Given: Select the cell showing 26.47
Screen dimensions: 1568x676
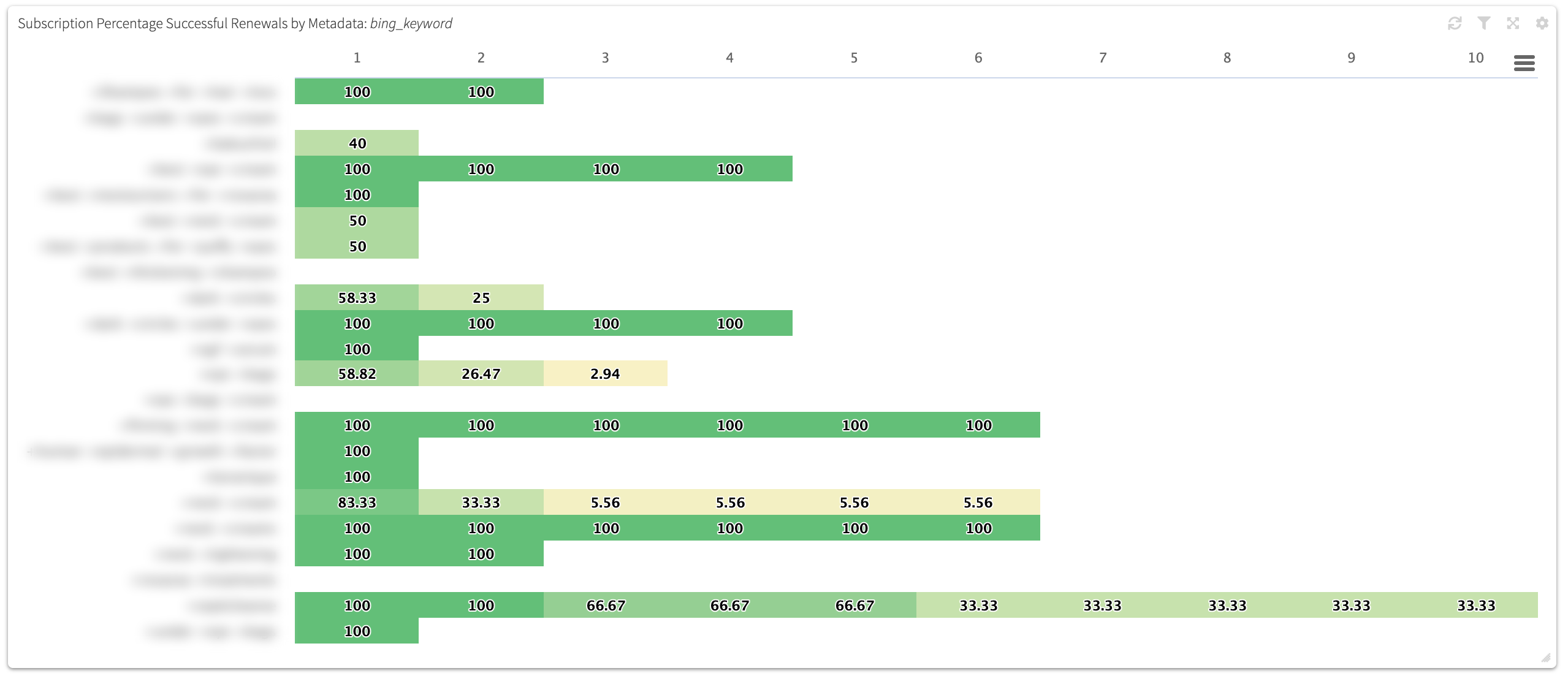Looking at the screenshot, I should 481,373.
